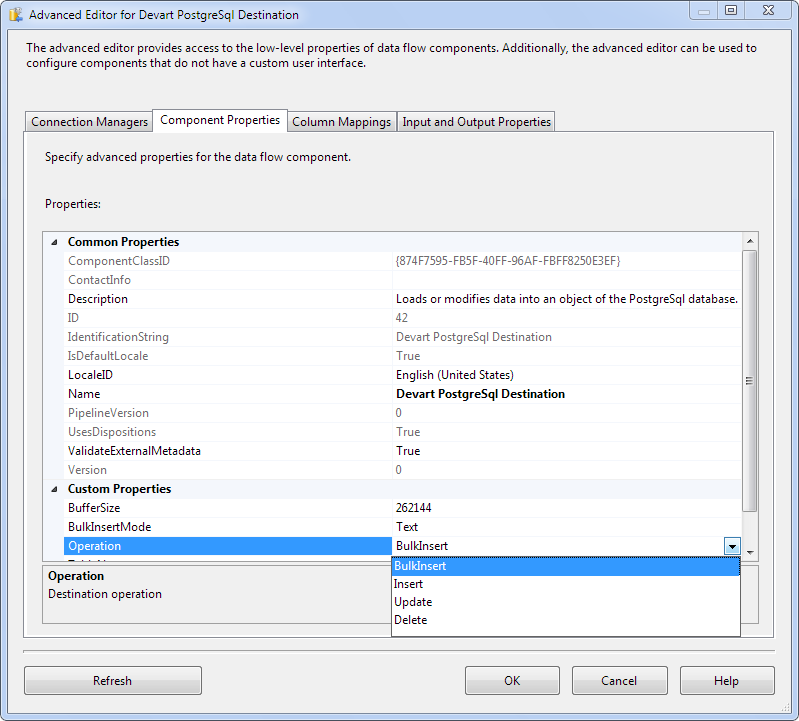Edit the BufferSize value 262144
This screenshot has width=799, height=721.
[565, 508]
